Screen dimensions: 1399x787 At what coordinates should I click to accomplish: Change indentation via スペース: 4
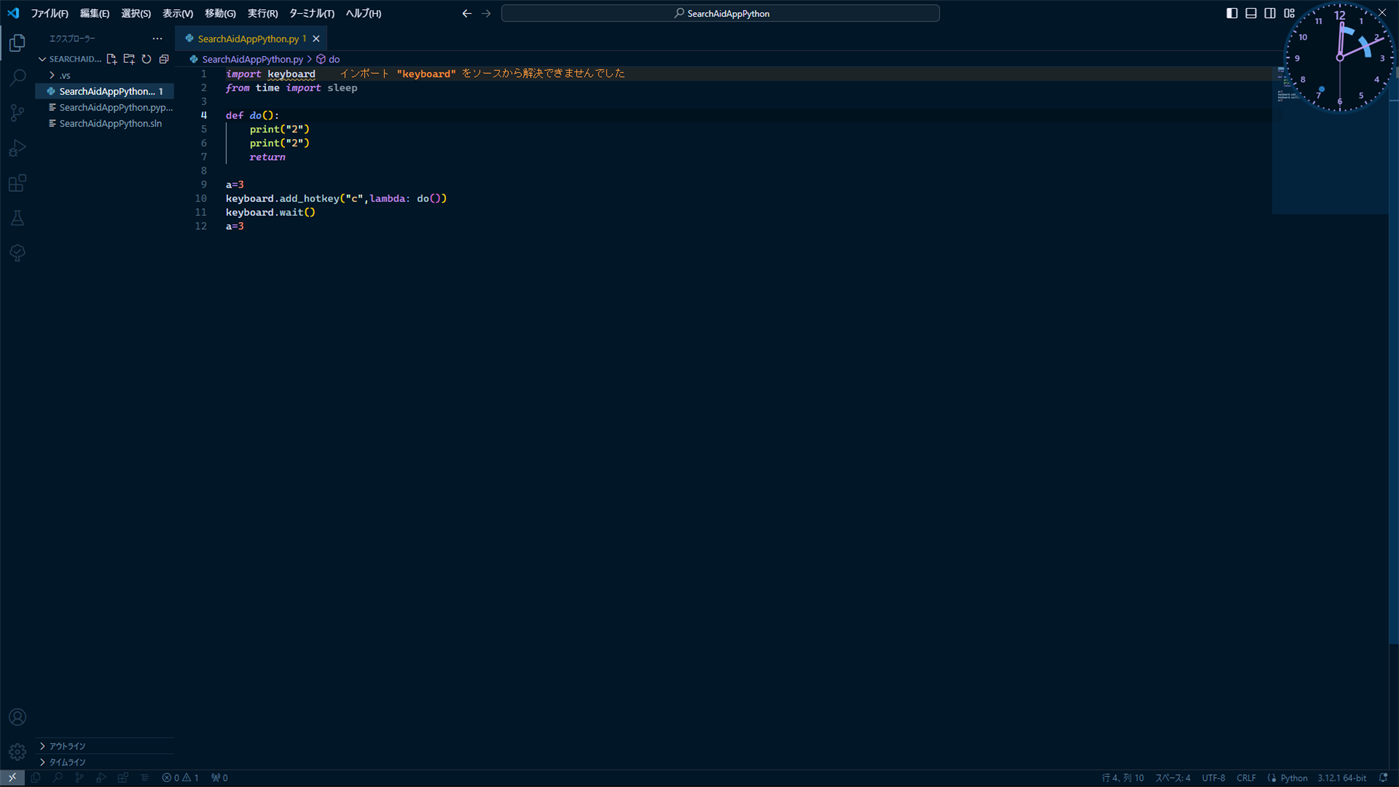point(1173,778)
